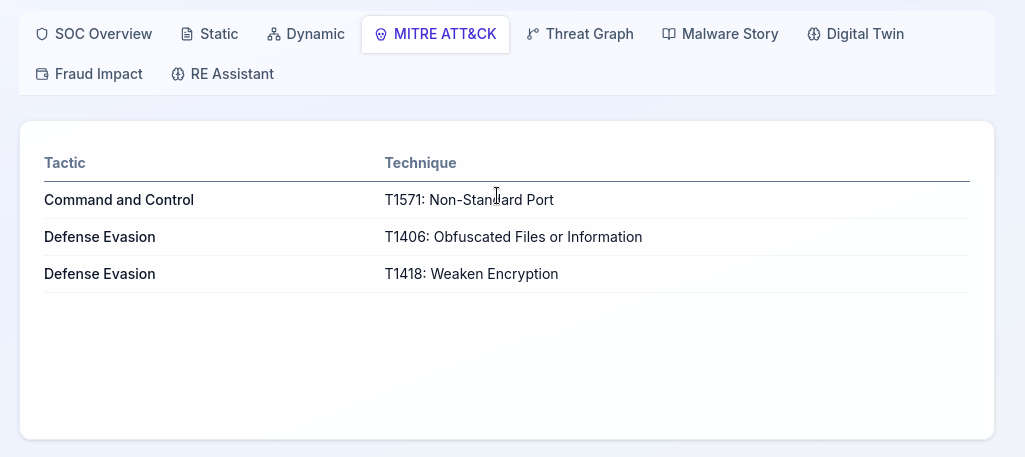Click the Technique column header
The width and height of the screenshot is (1025, 457).
420,163
